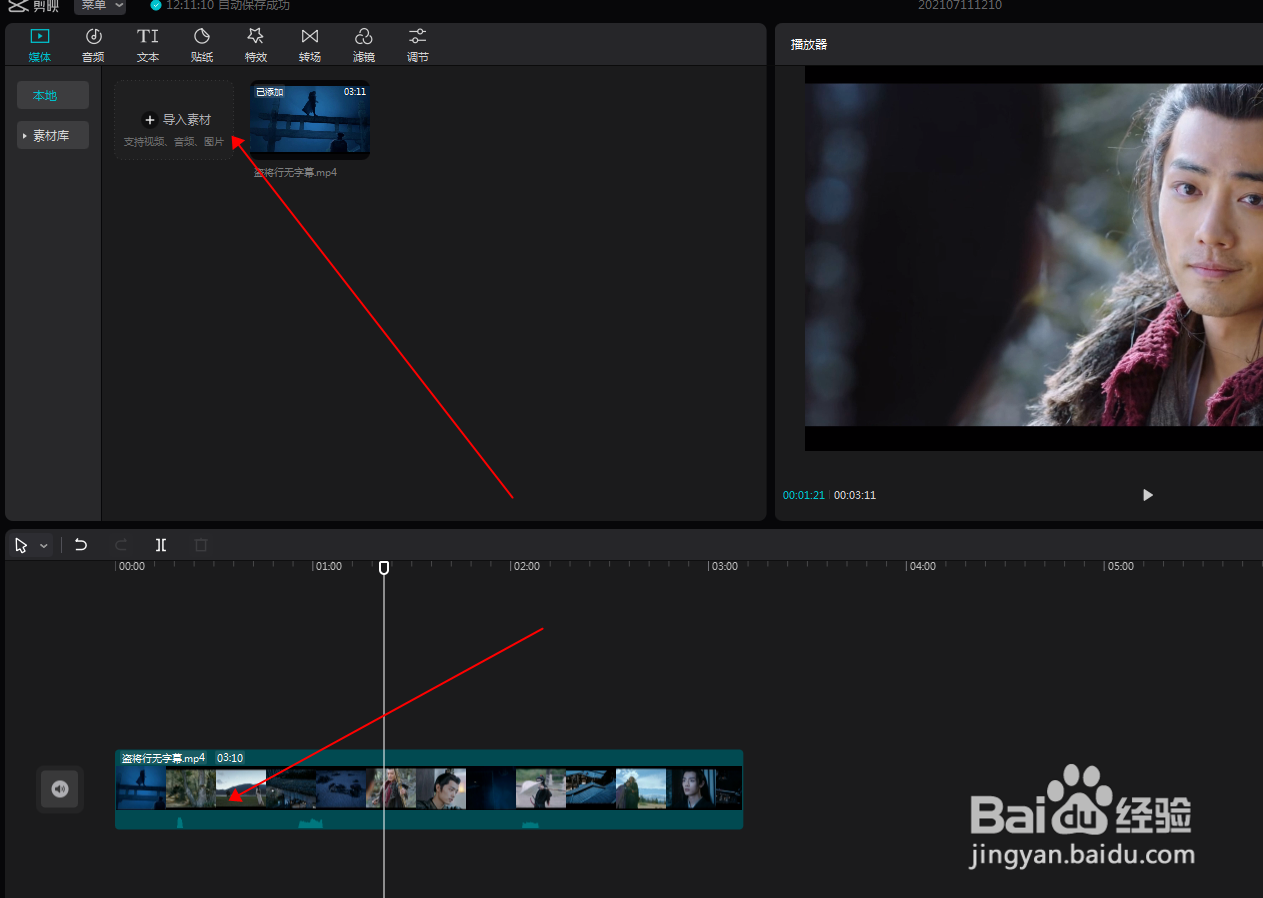This screenshot has height=898, width=1263.
Task: Open the 音频 audio tab
Action: point(93,45)
